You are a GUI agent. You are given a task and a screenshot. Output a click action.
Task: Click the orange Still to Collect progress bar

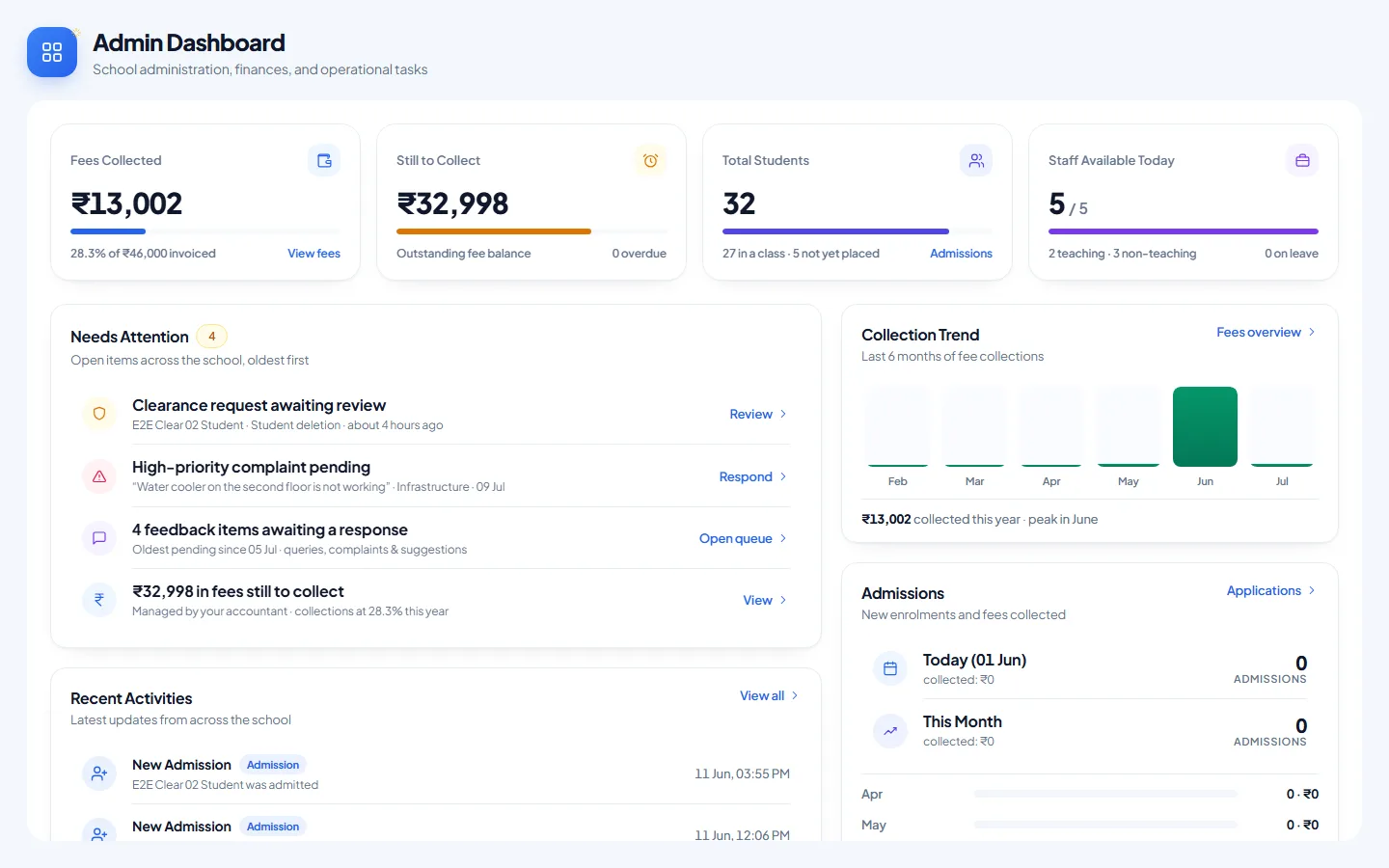click(494, 231)
